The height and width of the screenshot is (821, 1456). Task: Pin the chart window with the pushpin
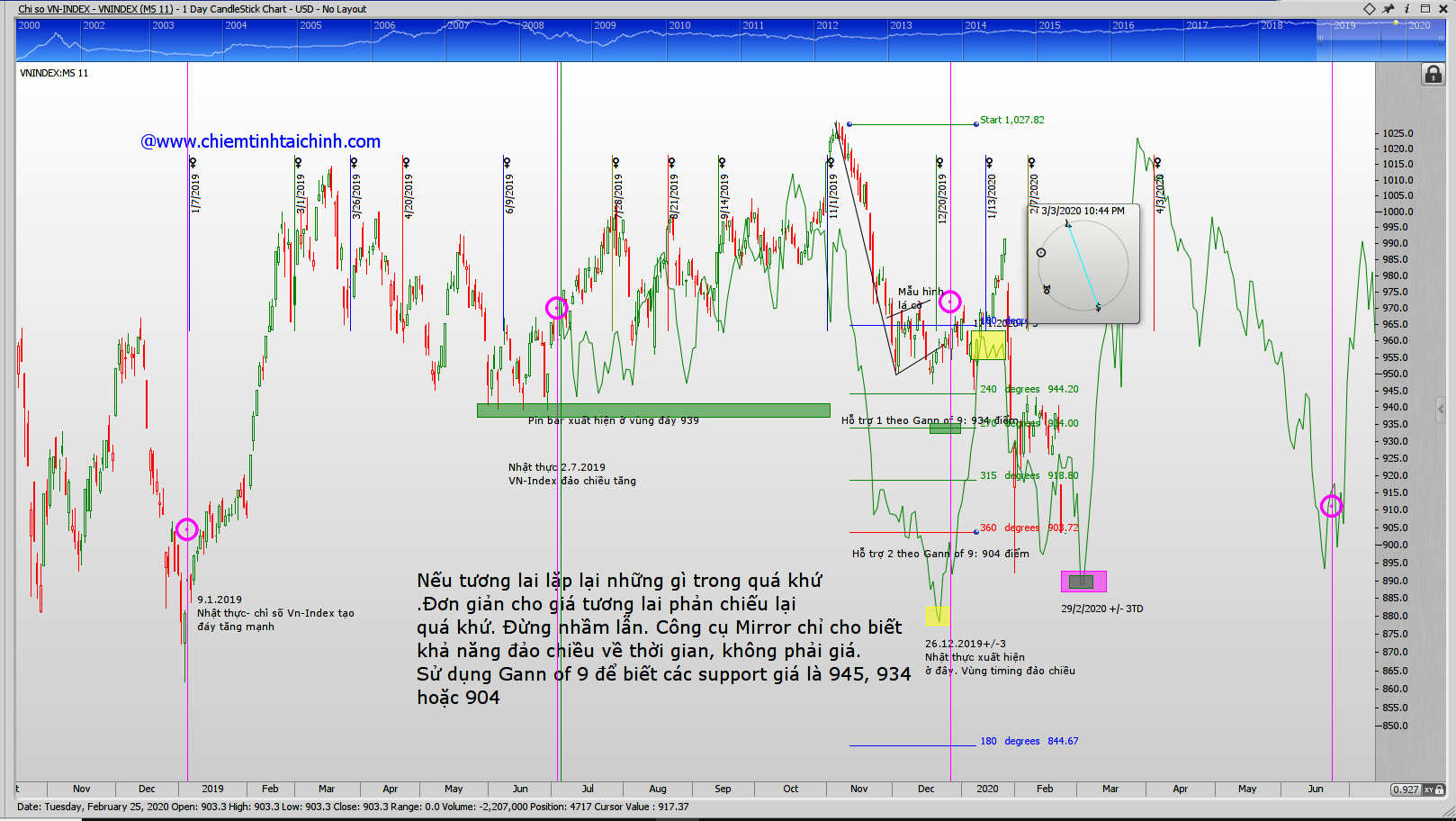(1389, 9)
